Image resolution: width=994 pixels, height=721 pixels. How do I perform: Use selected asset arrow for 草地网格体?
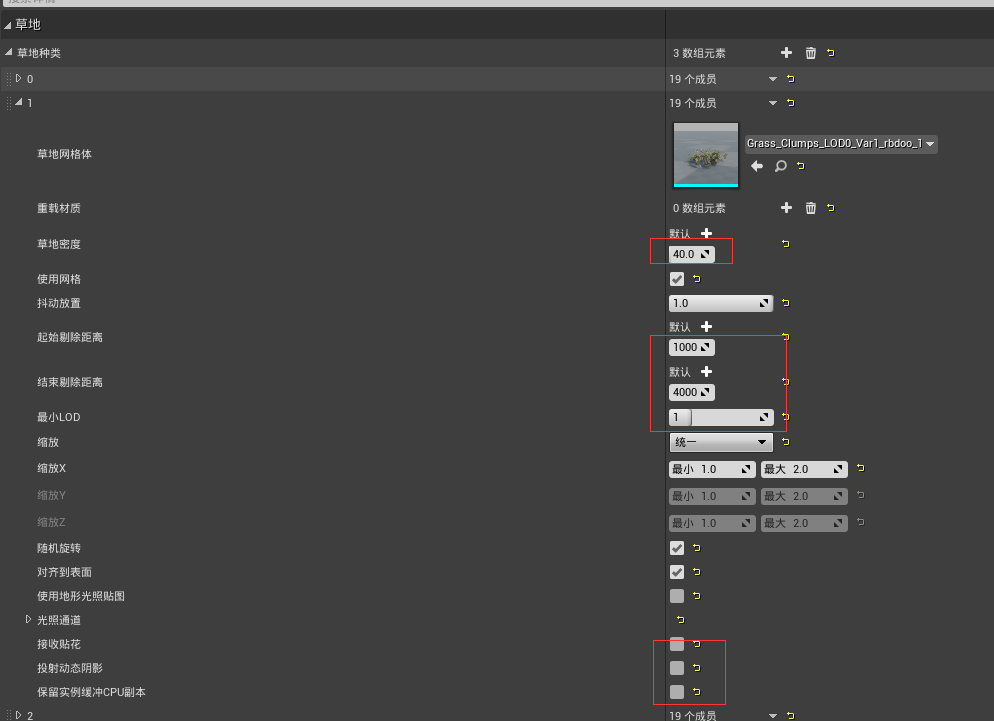[x=757, y=166]
